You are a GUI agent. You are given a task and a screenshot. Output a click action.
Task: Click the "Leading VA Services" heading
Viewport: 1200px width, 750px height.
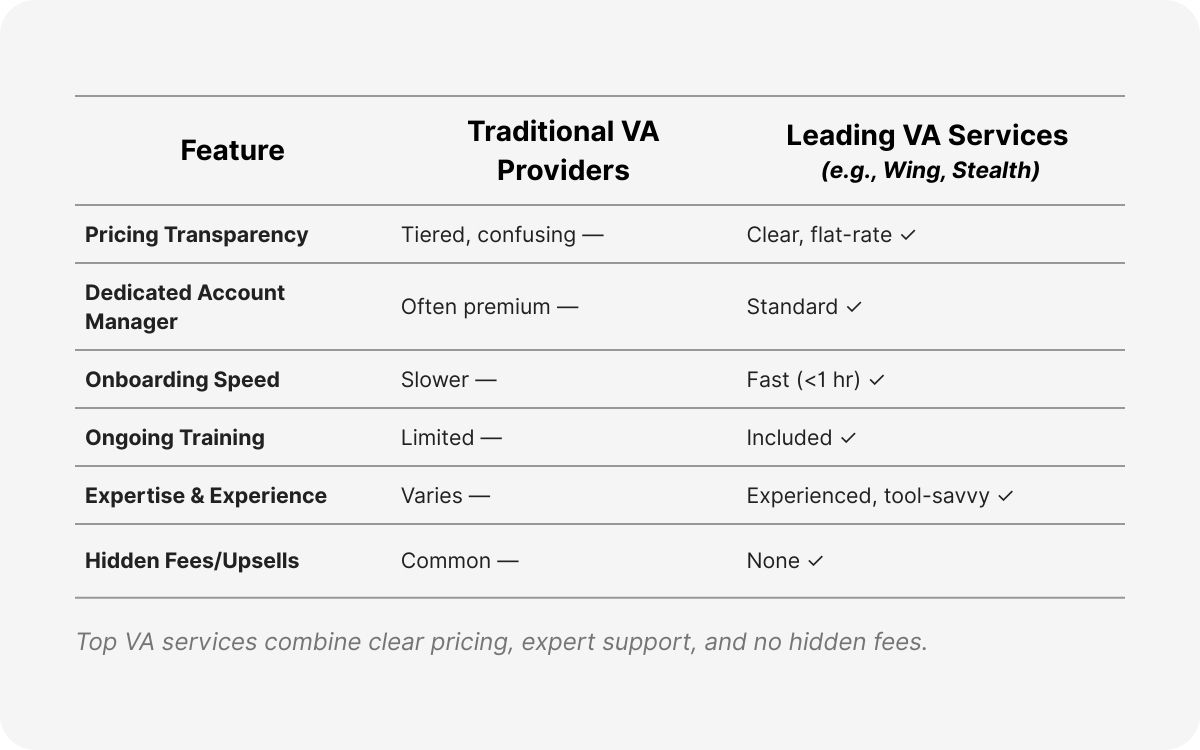(x=927, y=135)
